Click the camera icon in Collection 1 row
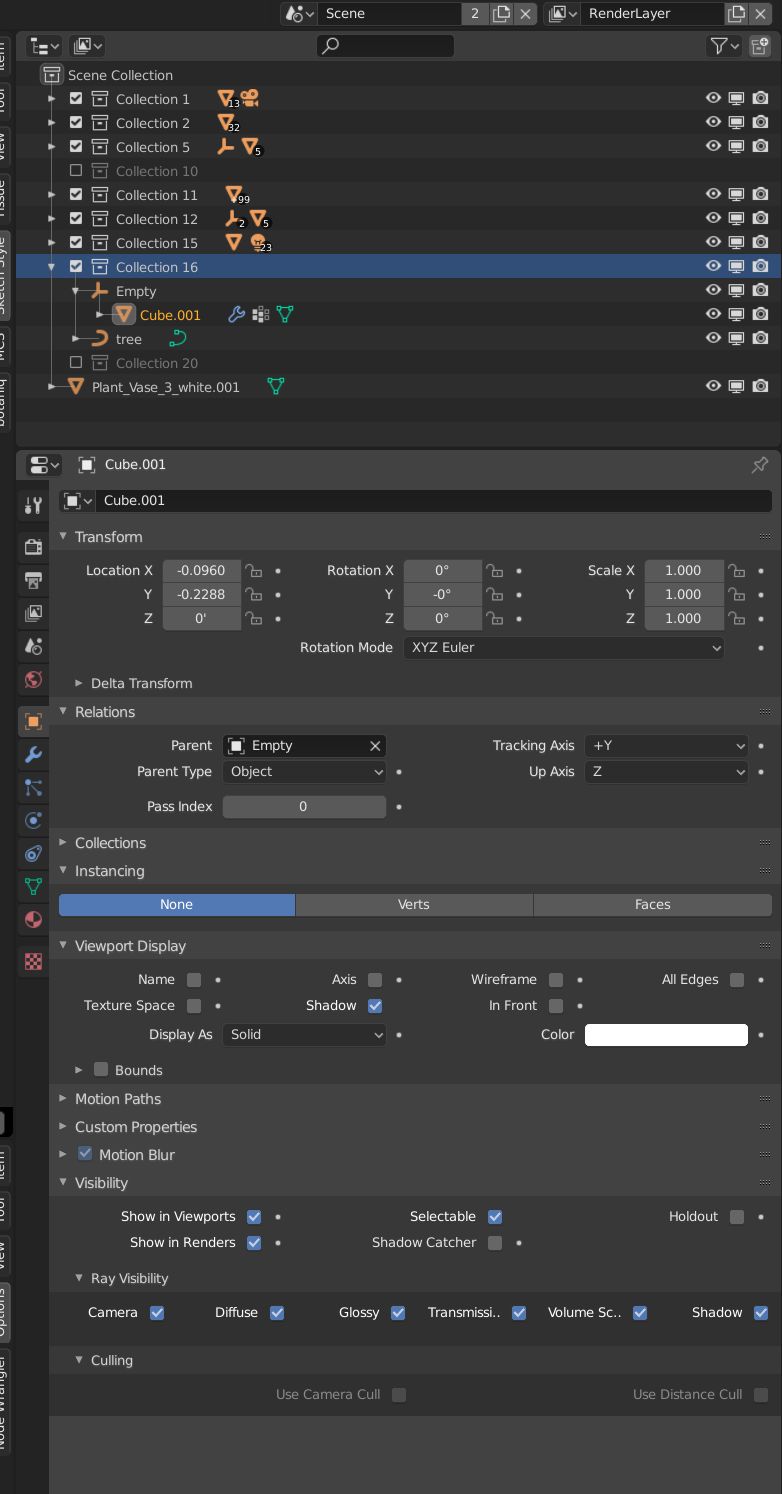782x1494 pixels. (x=250, y=98)
